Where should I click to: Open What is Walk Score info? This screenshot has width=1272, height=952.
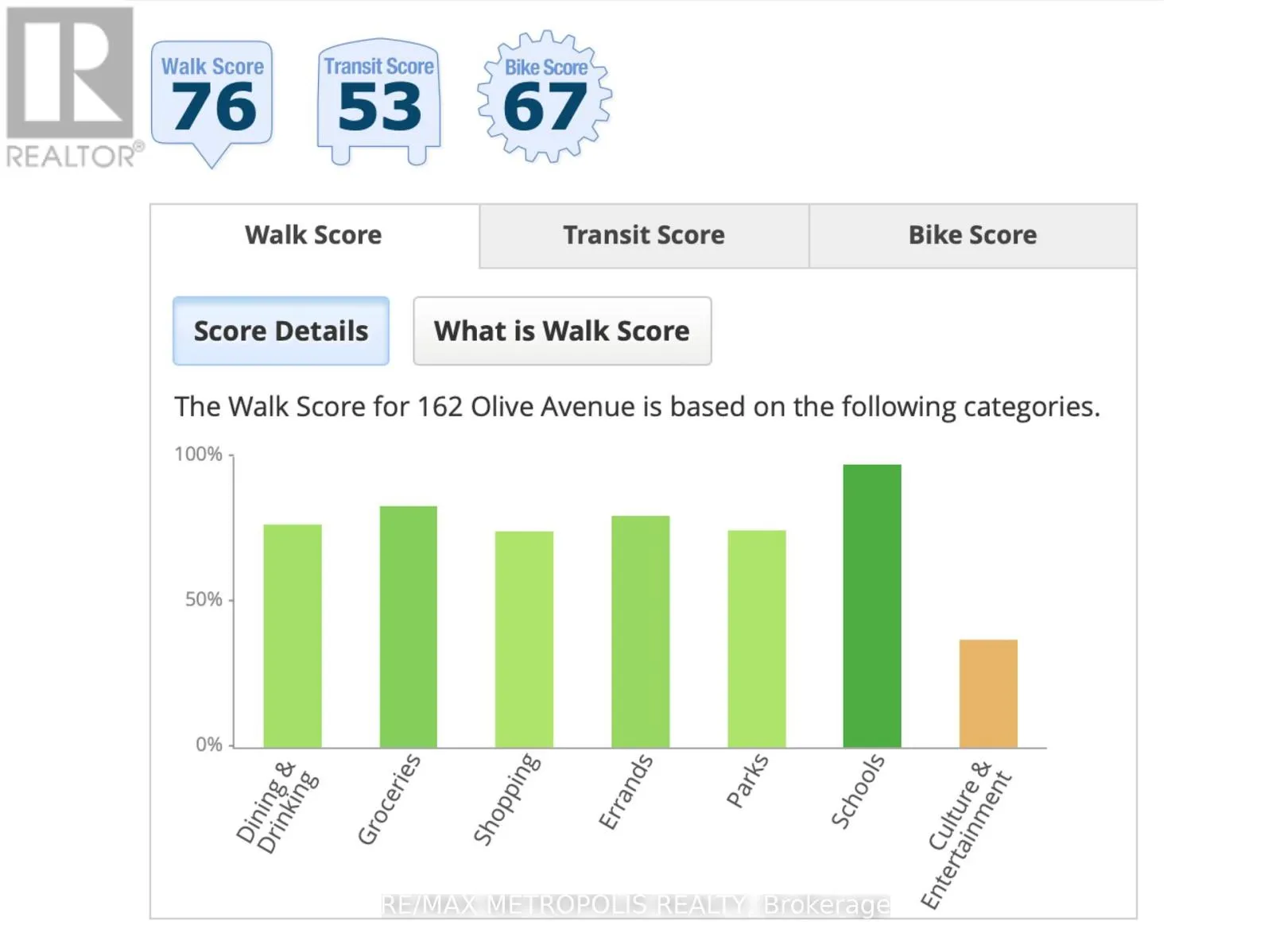(562, 331)
